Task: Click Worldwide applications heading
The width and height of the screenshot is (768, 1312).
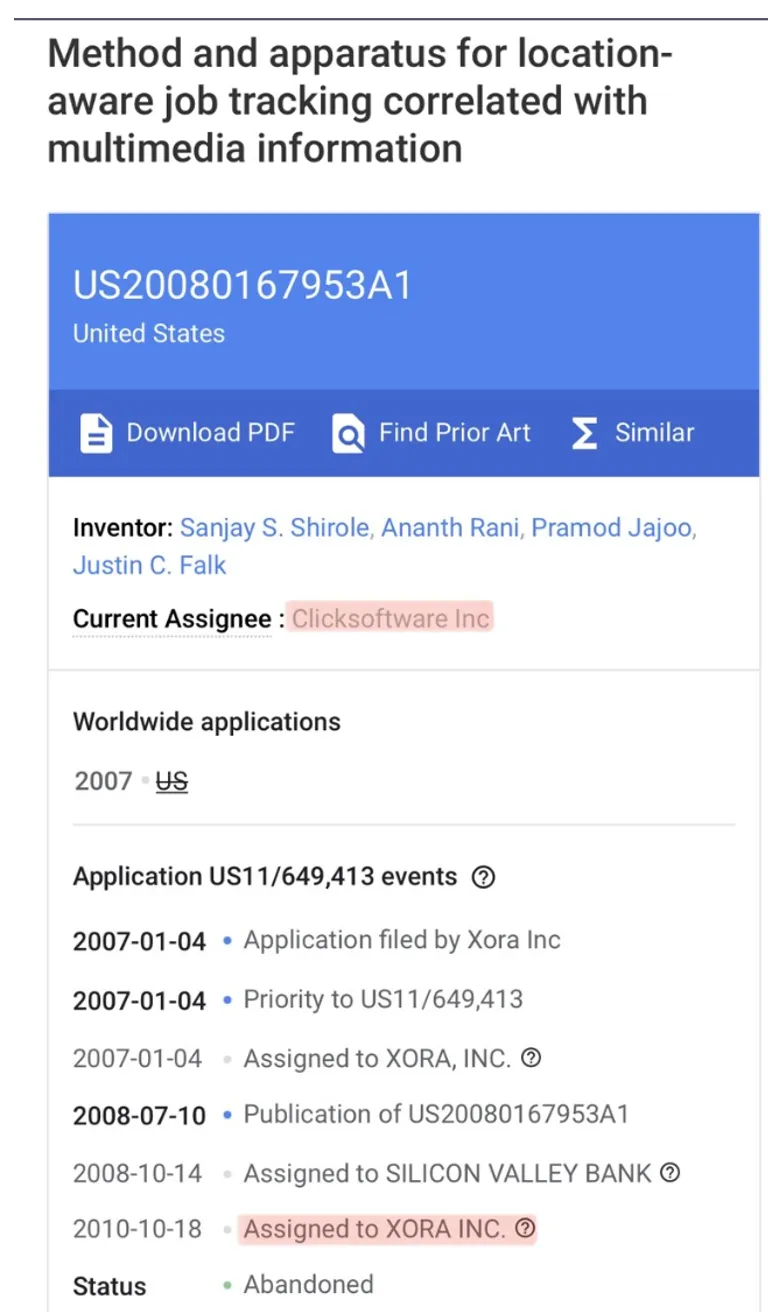Action: [207, 722]
